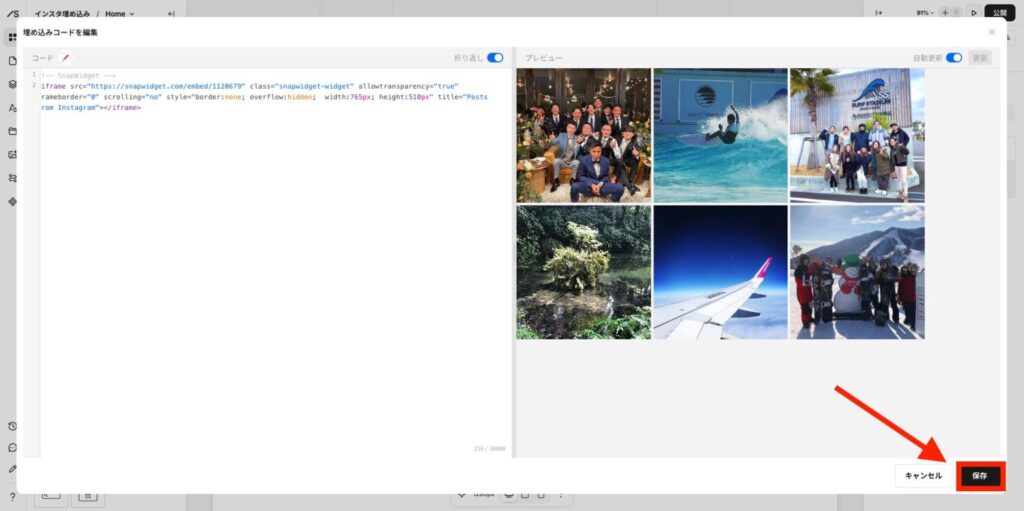Click the 保存 save button
The width and height of the screenshot is (1024, 511).
(980, 476)
